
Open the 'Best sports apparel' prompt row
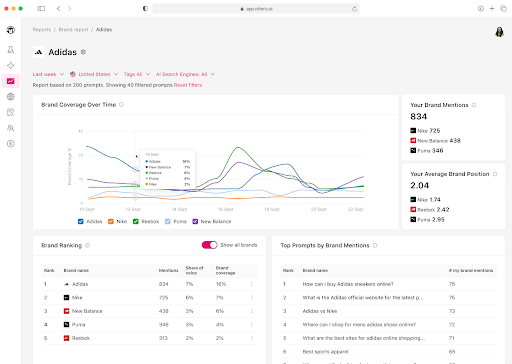(x=389, y=352)
